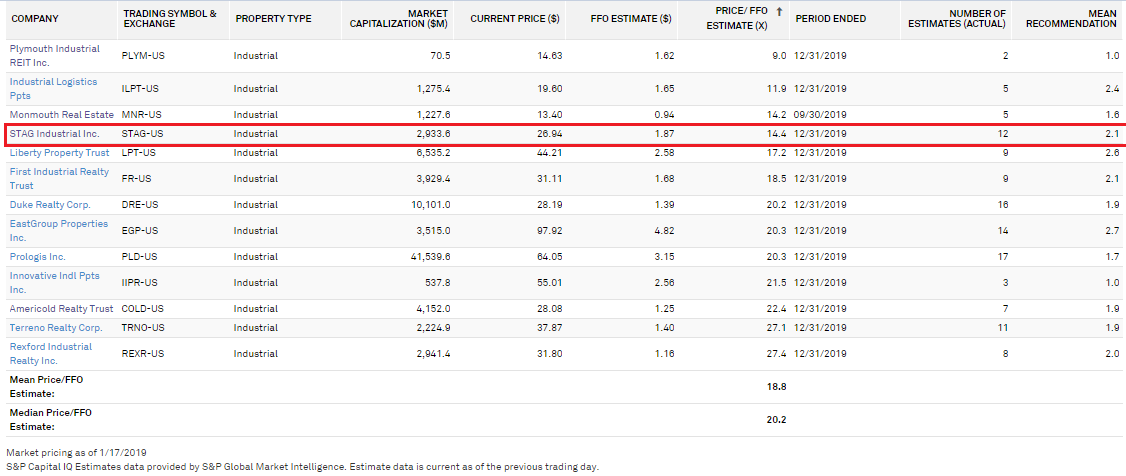
Task: Click the Market pricing as of 1/17/2019 note
Action: click(76, 452)
